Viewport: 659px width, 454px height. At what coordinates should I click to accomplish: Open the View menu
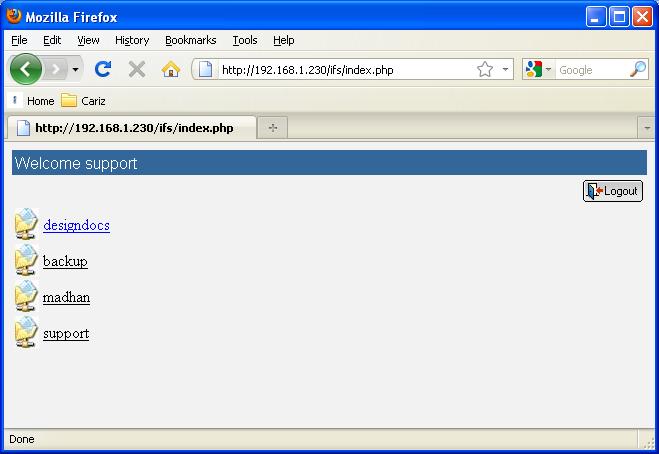pos(88,40)
